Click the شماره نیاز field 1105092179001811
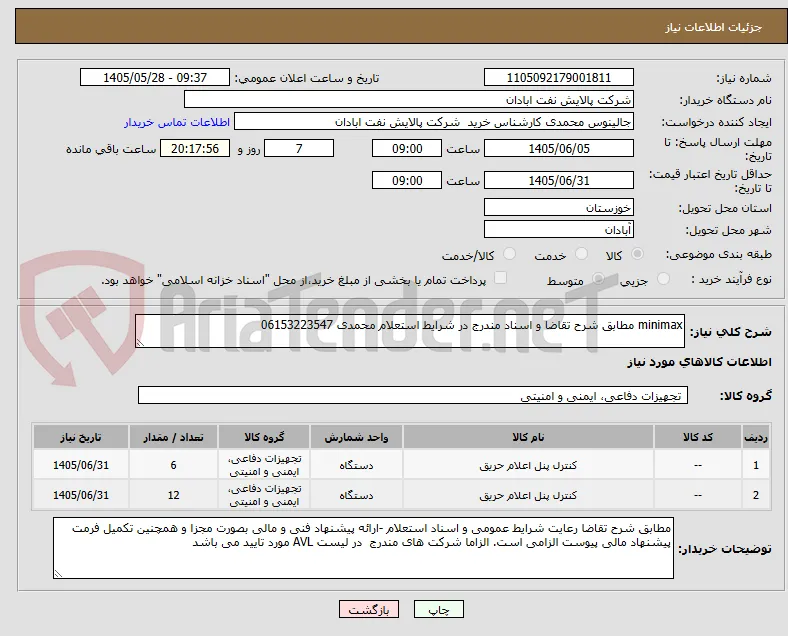 point(558,77)
